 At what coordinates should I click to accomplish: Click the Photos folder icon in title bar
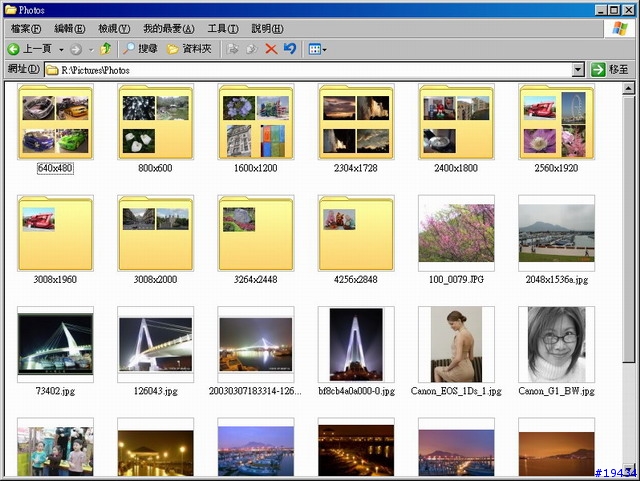[x=10, y=9]
